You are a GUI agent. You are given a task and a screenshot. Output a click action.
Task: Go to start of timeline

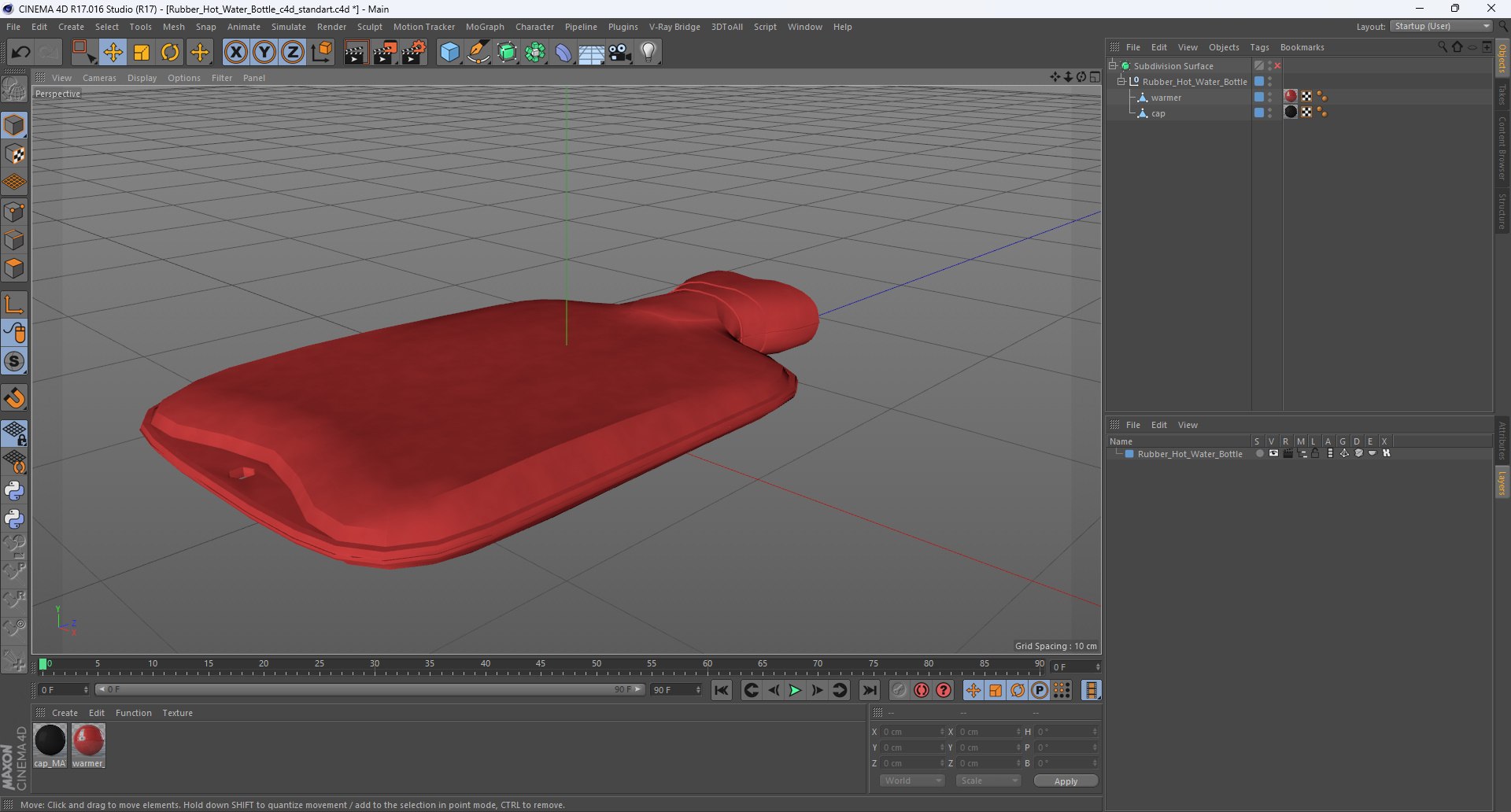[x=721, y=690]
